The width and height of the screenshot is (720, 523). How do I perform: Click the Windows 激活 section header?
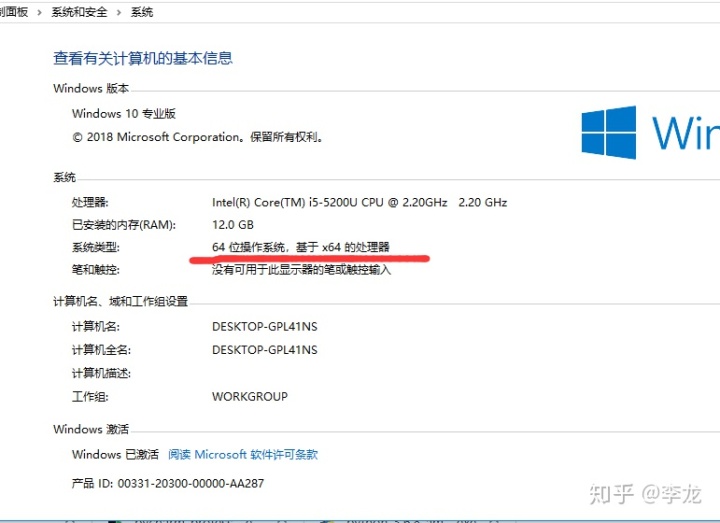pos(91,429)
